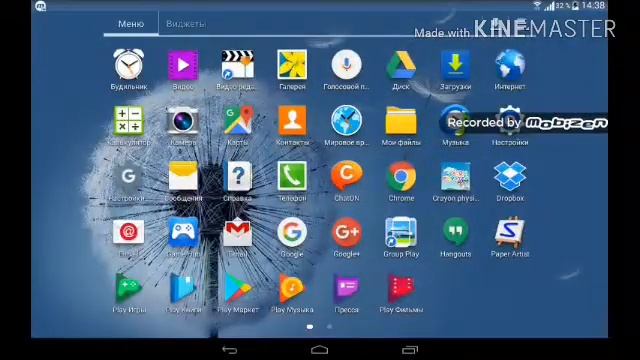The width and height of the screenshot is (640, 360).
Task: Select the Меню tab
Action: pyautogui.click(x=131, y=24)
